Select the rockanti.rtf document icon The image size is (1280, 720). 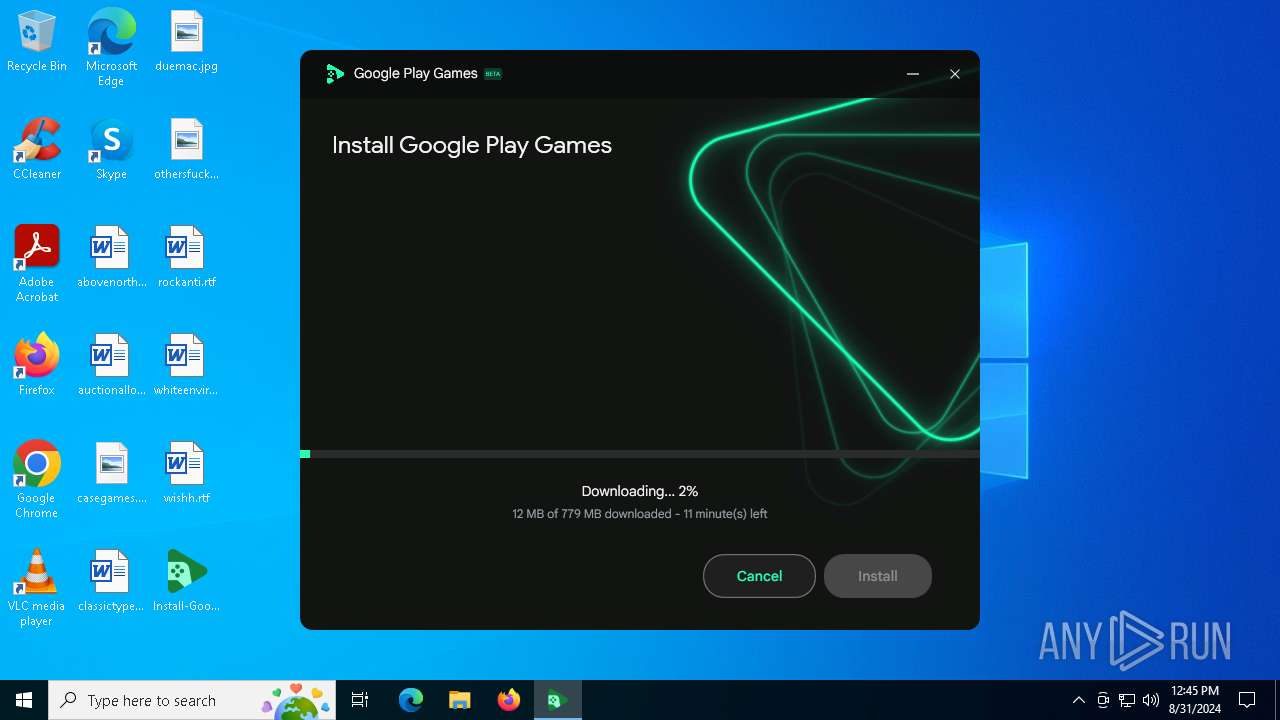coord(186,257)
